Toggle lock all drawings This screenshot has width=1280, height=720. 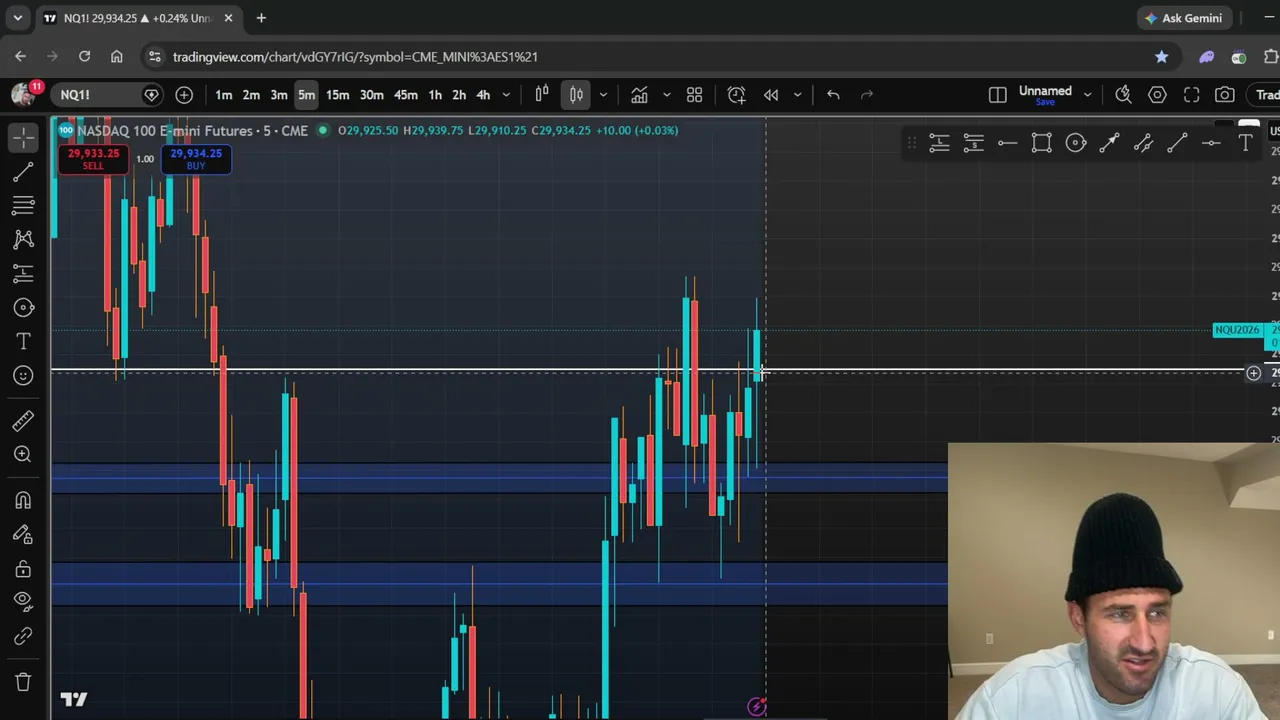[23, 568]
